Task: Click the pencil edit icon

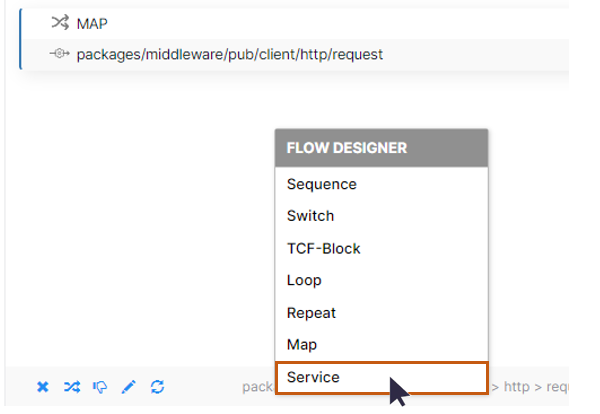Action: coord(129,387)
